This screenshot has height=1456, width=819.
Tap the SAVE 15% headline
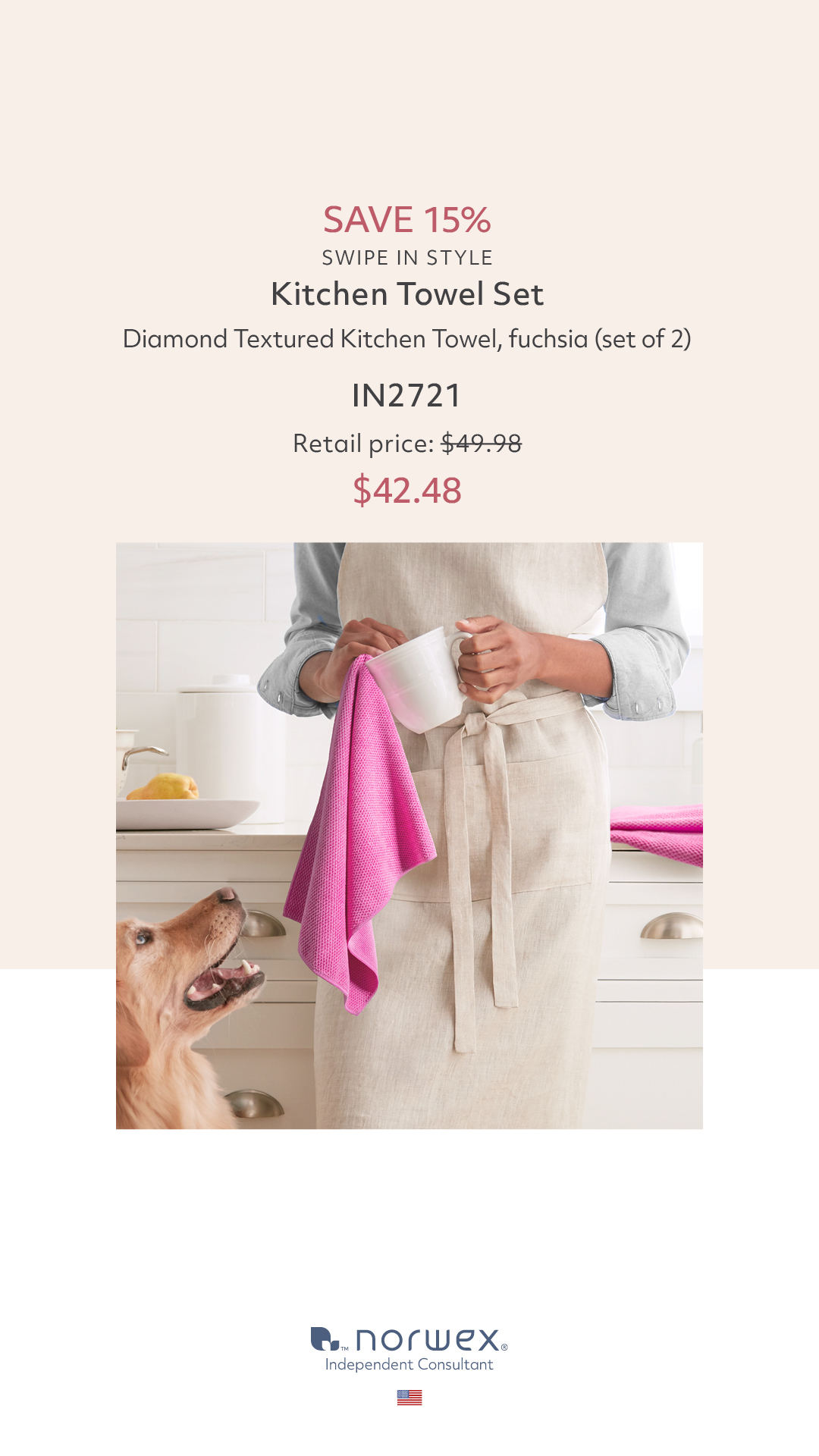(x=407, y=220)
